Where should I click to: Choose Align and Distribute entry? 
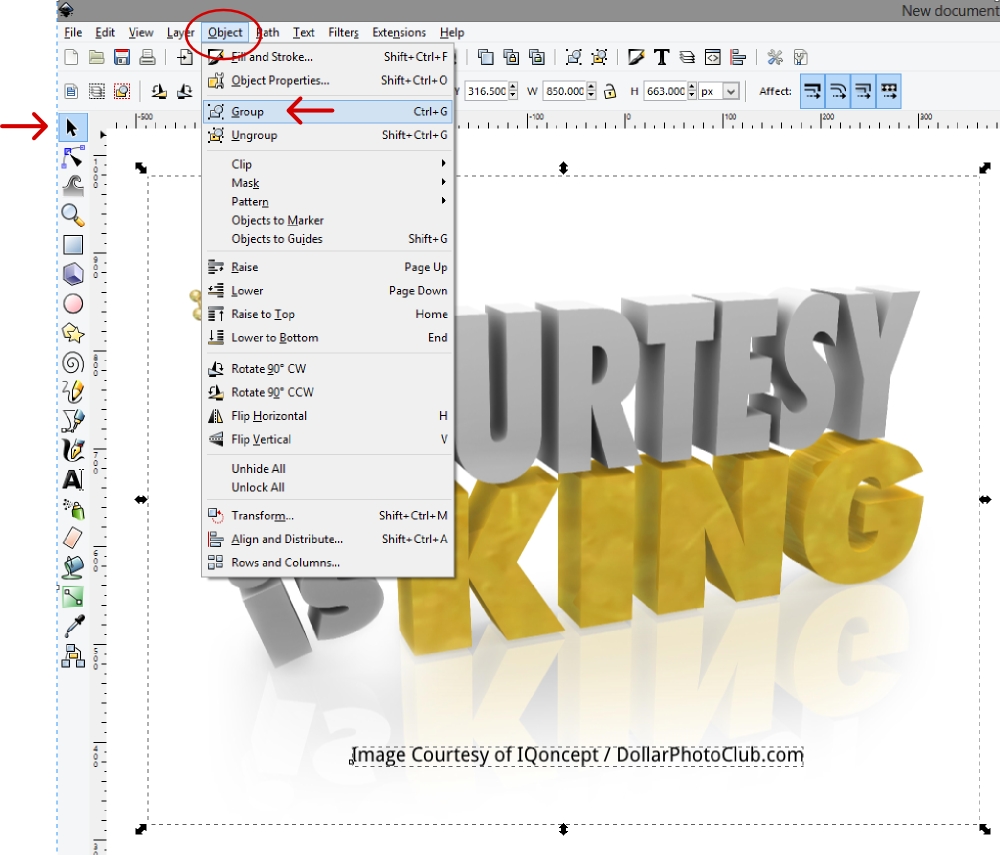[x=328, y=539]
